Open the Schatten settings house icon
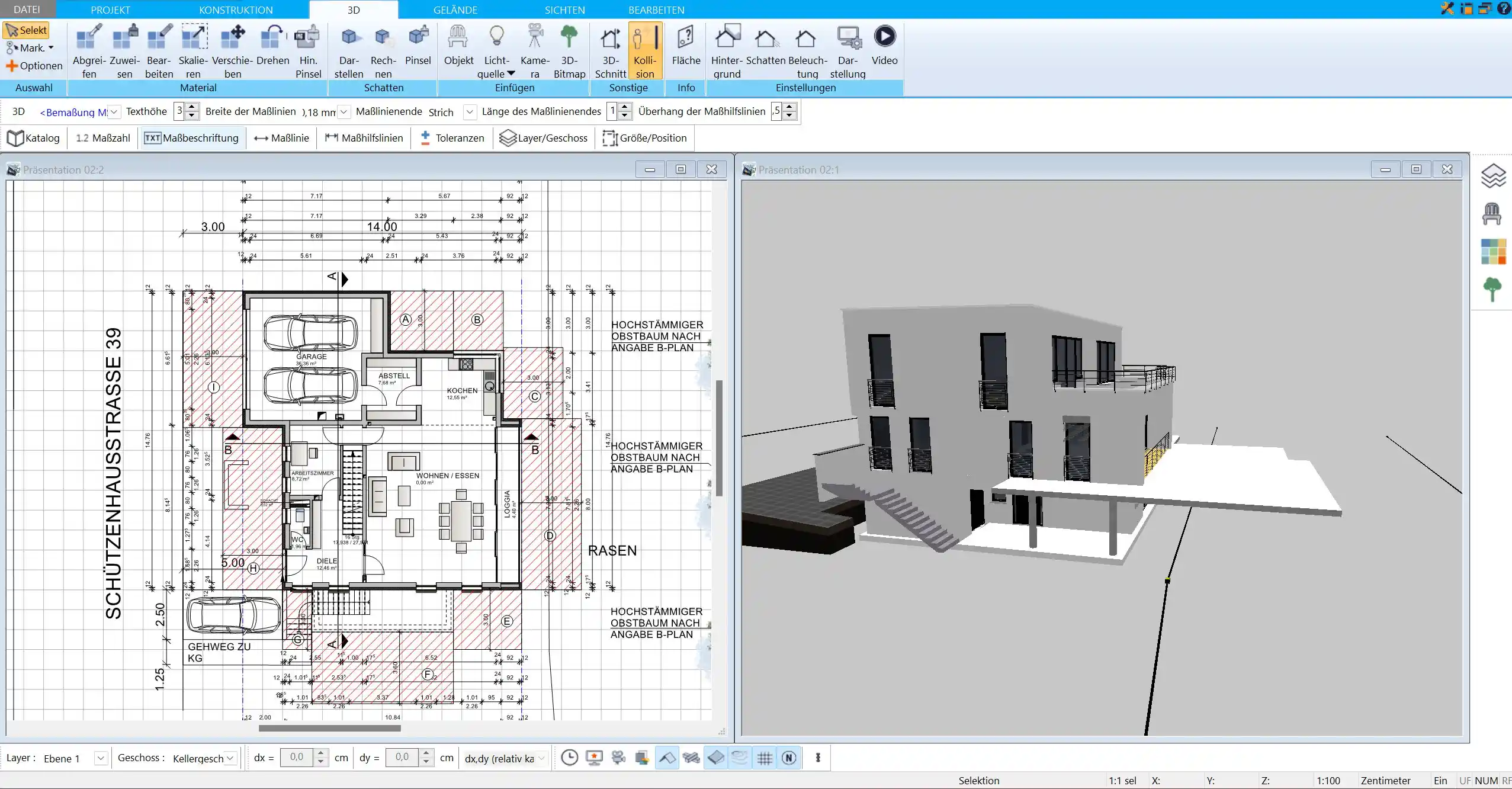 click(x=765, y=46)
